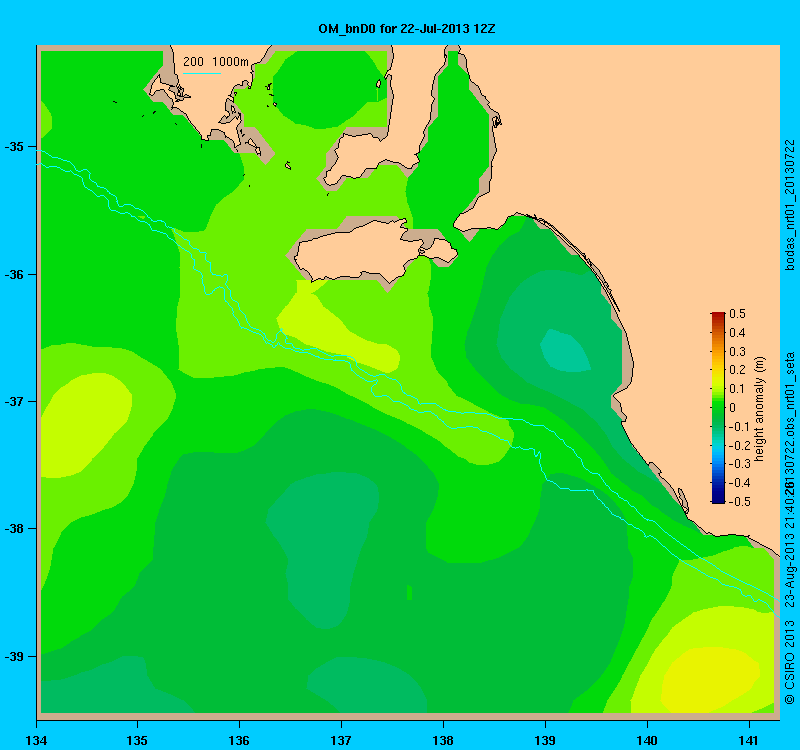Click the teal low-anomaly patch near 139, -36.6
The width and height of the screenshot is (800, 750).
click(565, 351)
